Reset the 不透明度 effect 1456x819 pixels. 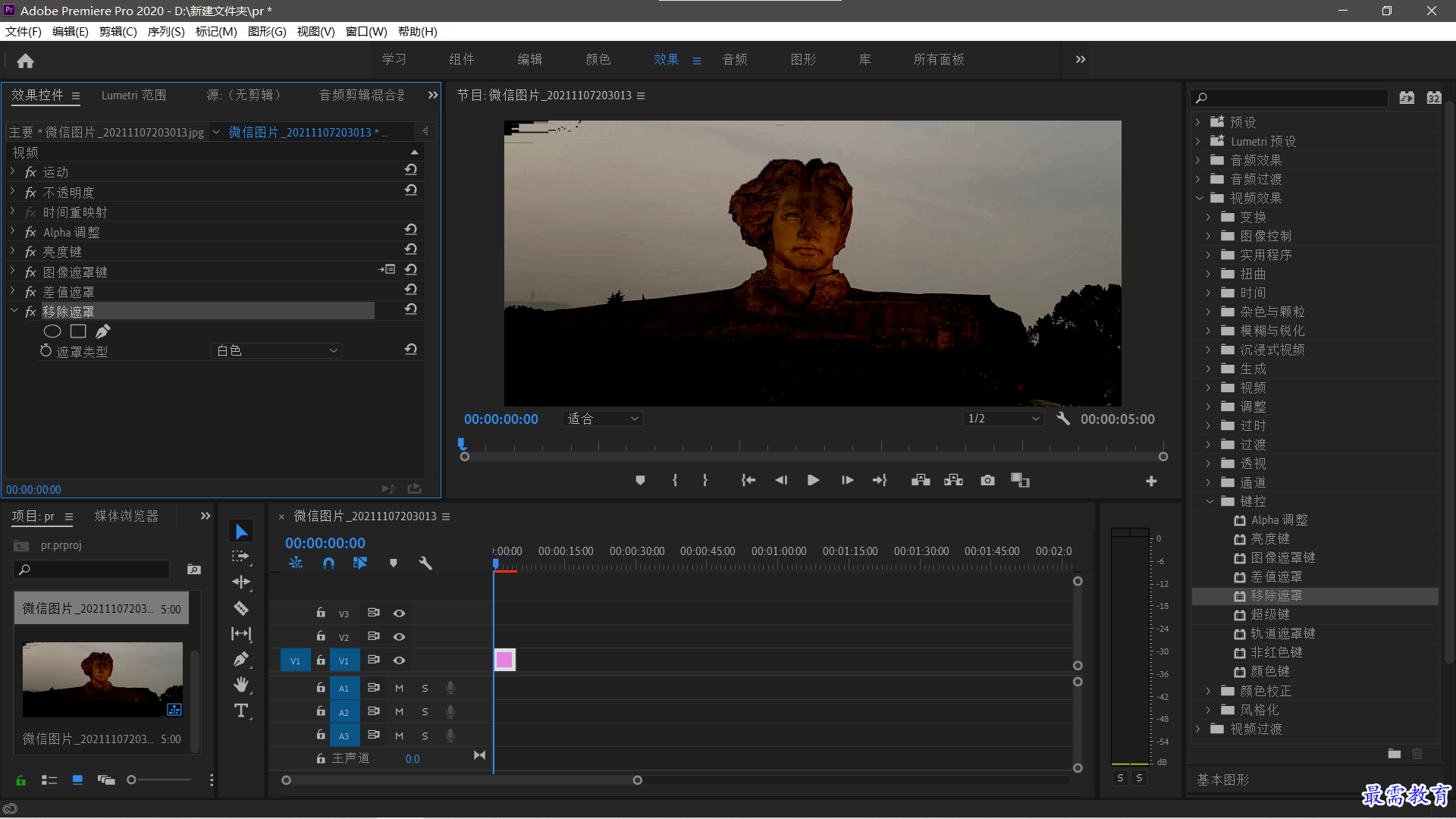click(x=410, y=190)
